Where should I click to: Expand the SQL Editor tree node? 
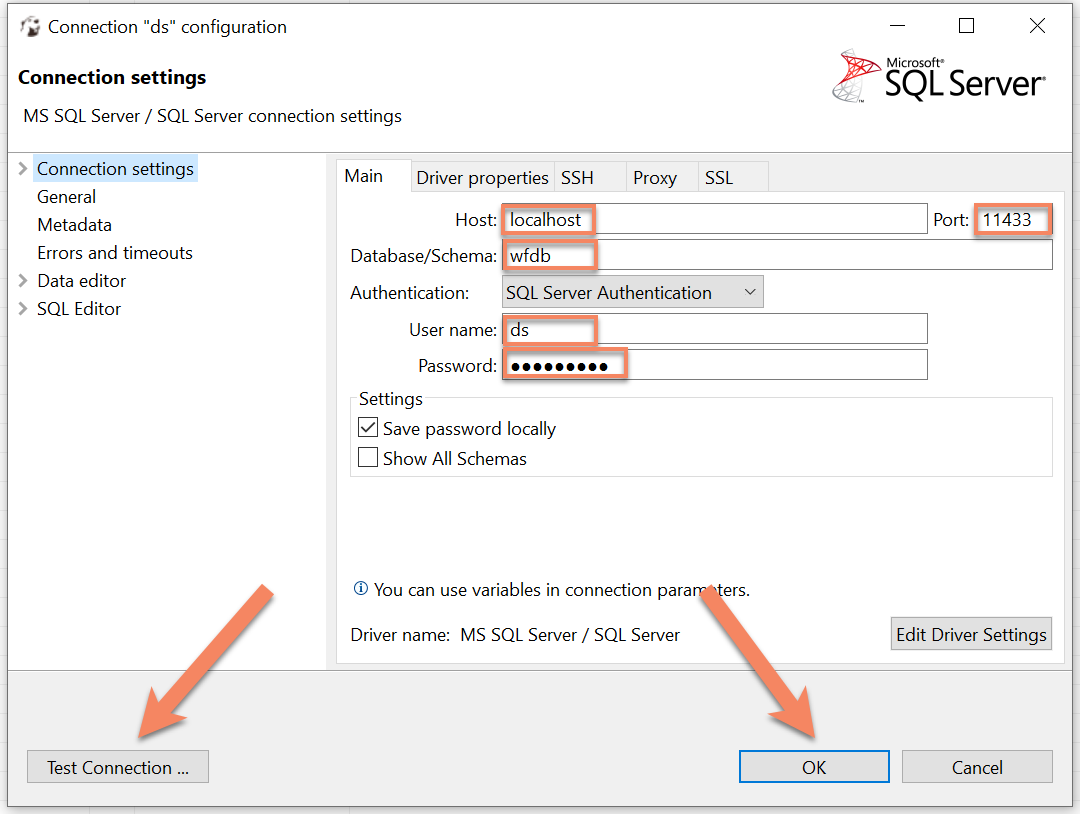(23, 309)
